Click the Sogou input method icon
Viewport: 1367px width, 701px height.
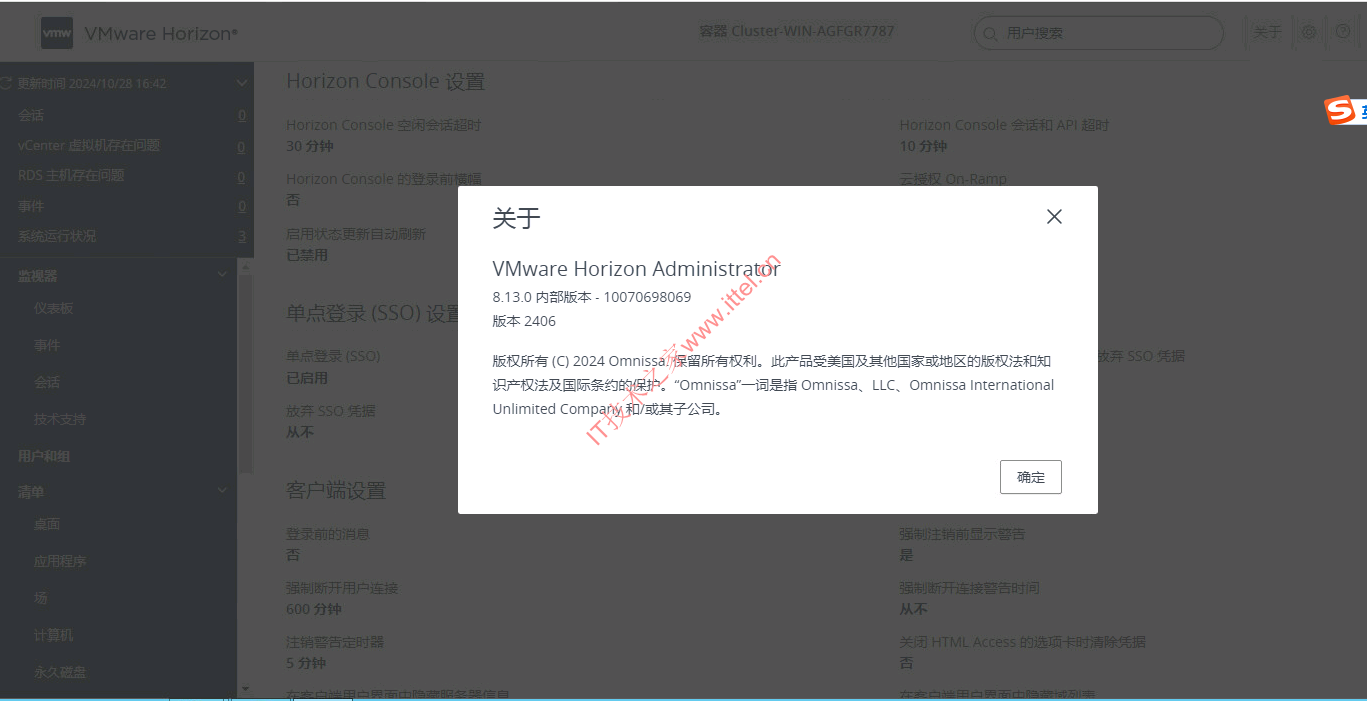pos(1339,111)
